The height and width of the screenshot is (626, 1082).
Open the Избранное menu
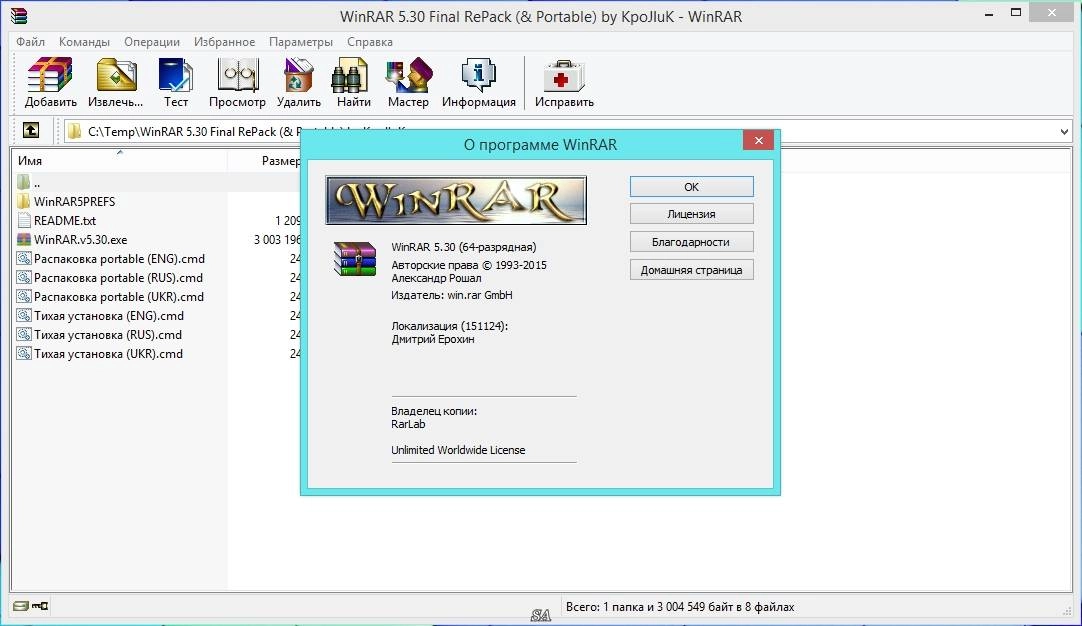[x=224, y=41]
